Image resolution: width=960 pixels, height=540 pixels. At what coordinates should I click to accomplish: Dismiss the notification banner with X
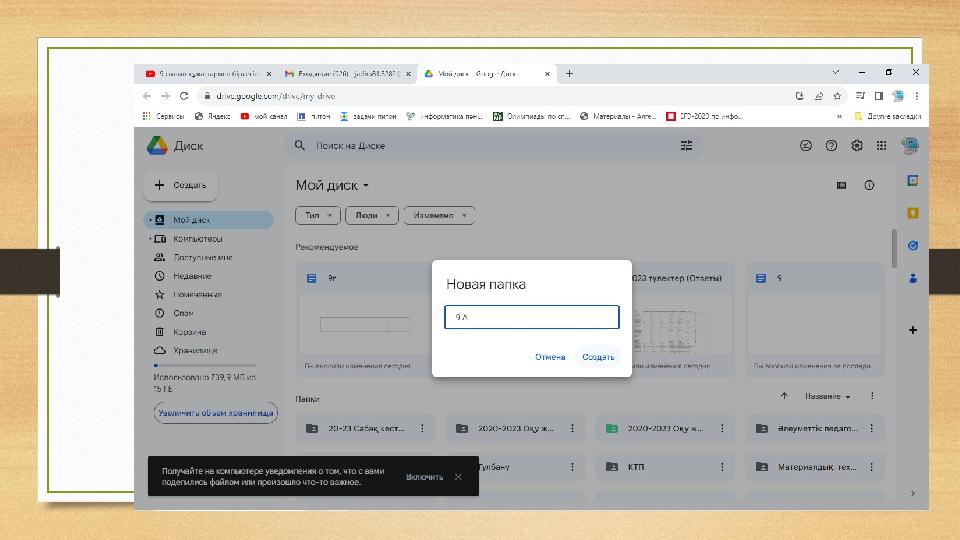pyautogui.click(x=458, y=476)
